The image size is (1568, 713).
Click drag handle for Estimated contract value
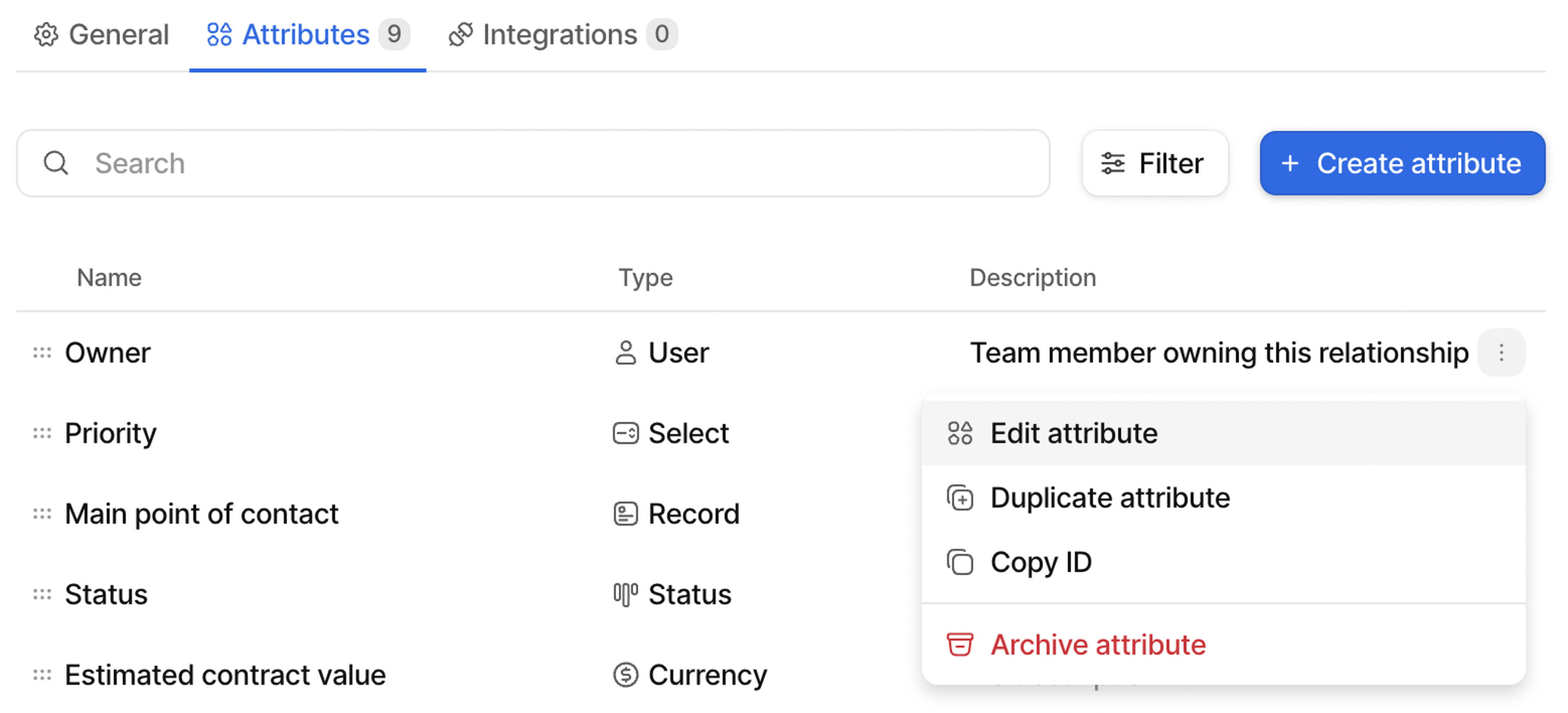42,675
